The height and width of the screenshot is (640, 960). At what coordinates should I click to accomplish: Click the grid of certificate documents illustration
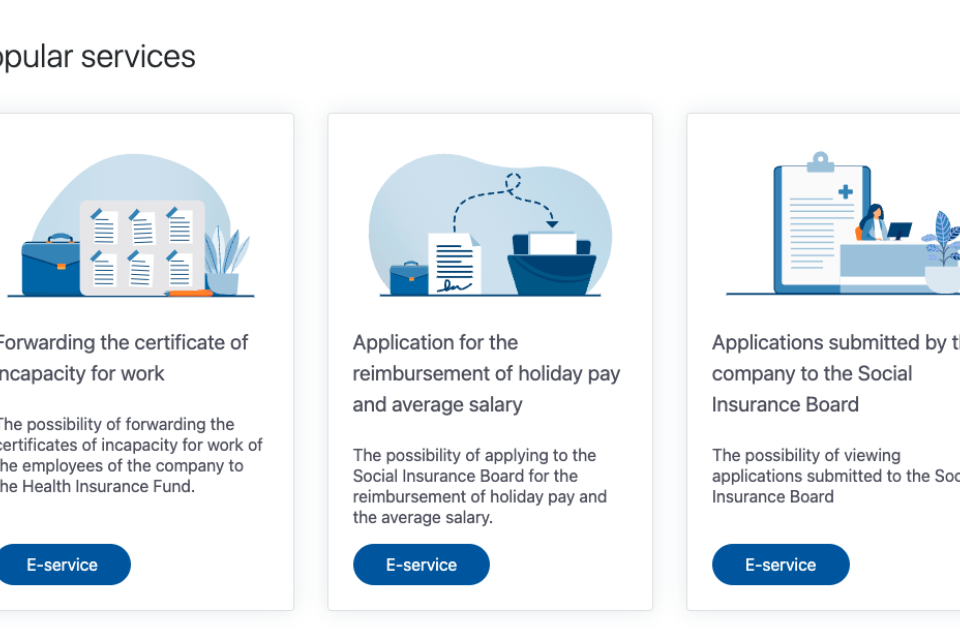[x=142, y=247]
